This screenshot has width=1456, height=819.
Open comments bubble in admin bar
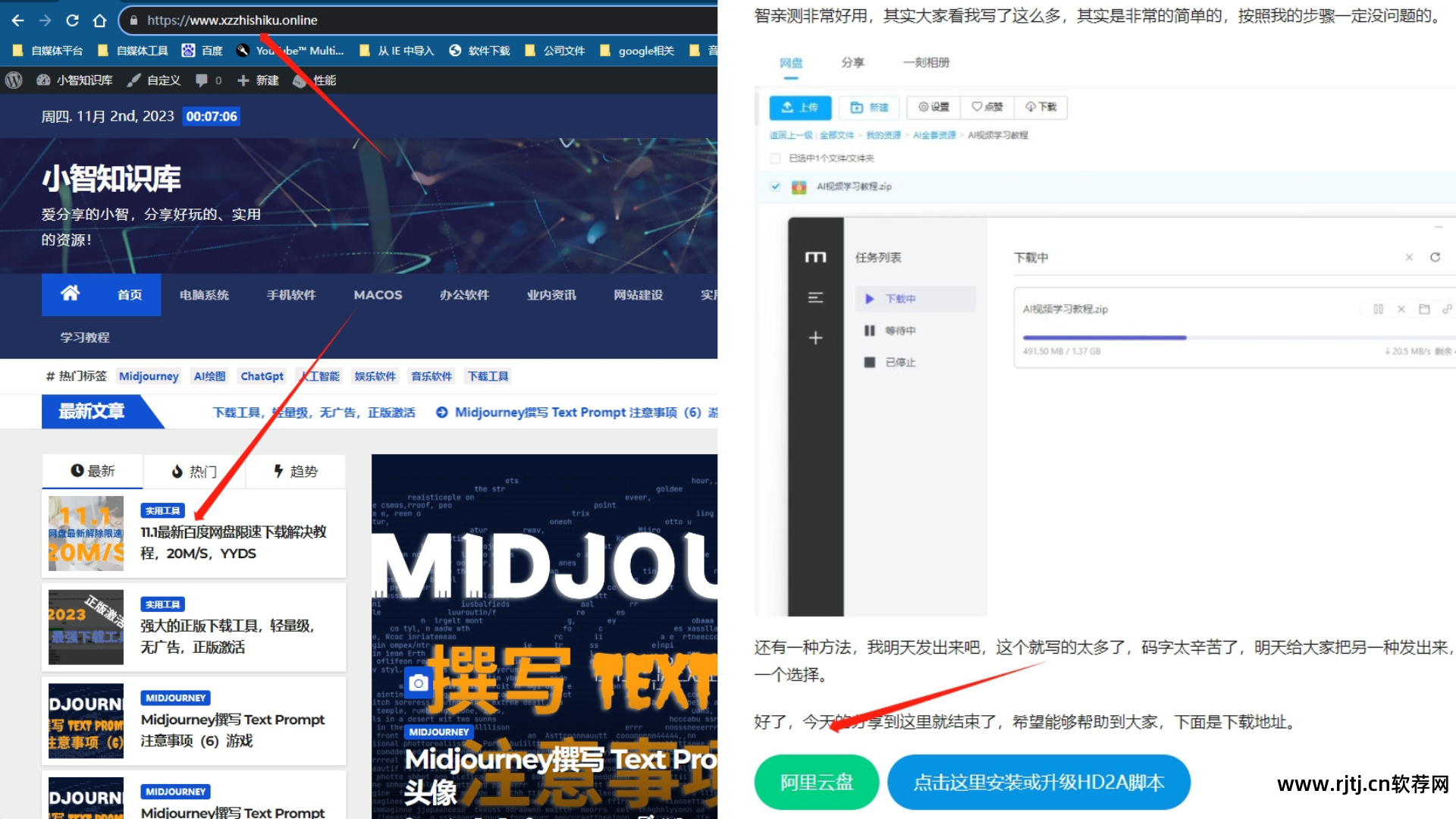click(209, 80)
